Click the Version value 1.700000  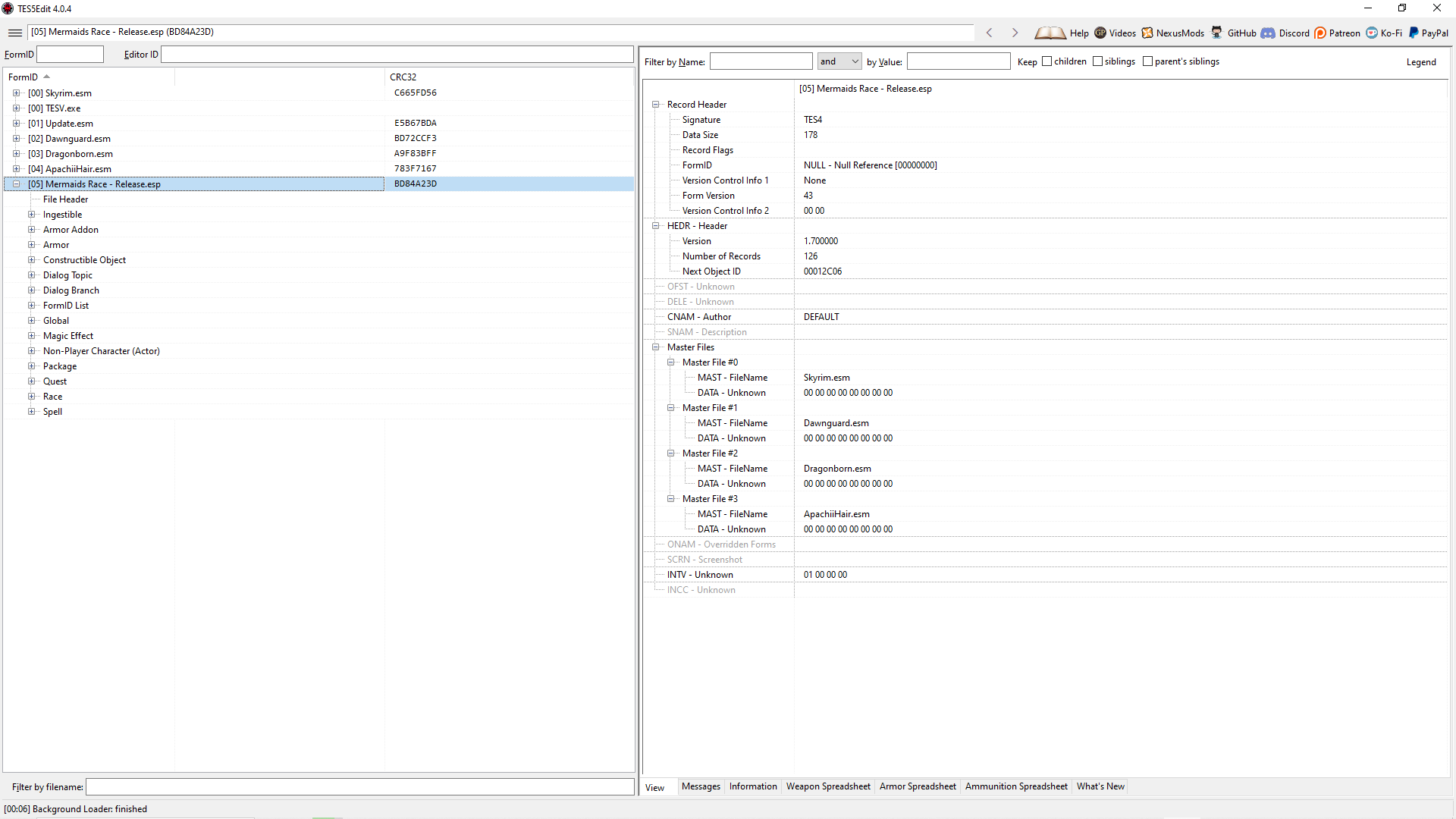[x=821, y=241]
